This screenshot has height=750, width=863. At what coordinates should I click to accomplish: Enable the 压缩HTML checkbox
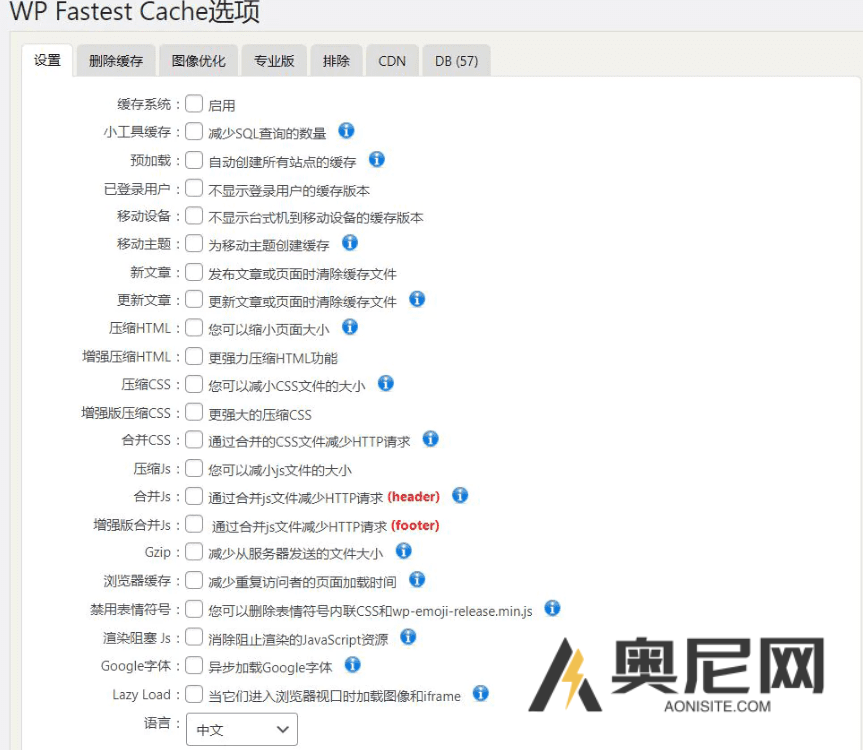pos(194,328)
